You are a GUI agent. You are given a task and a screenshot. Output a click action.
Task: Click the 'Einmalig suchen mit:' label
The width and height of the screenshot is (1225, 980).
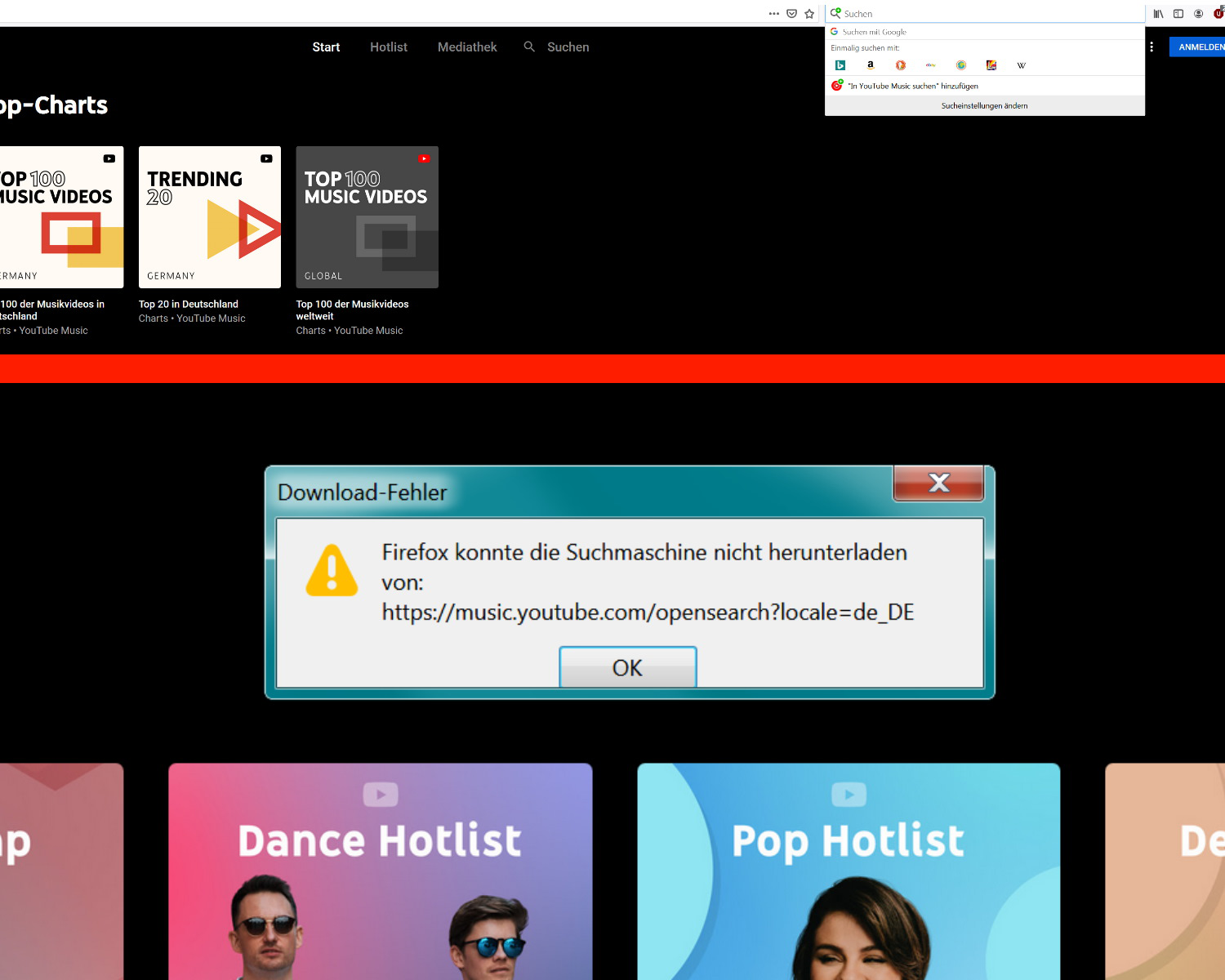click(x=865, y=48)
